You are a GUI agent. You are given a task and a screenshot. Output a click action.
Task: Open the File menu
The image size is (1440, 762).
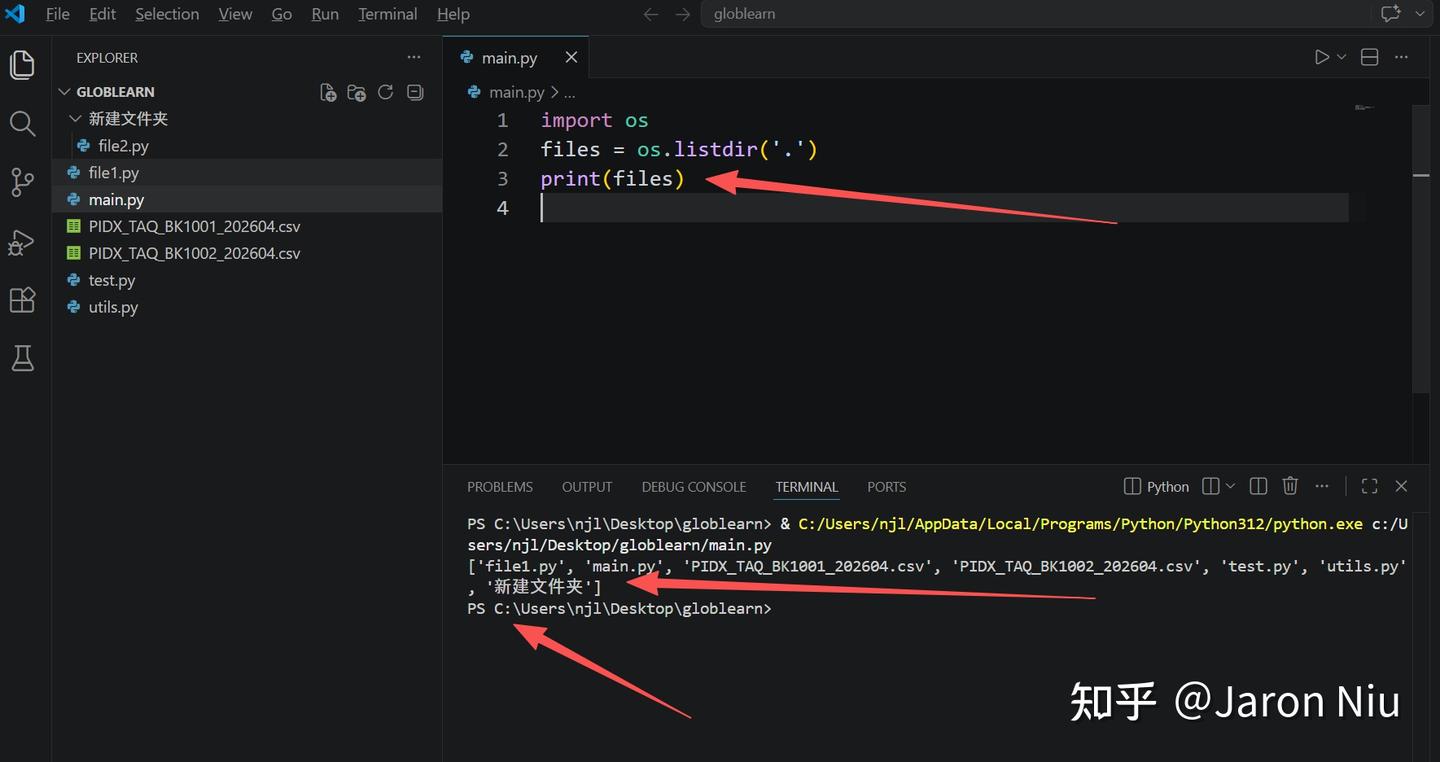coord(58,14)
